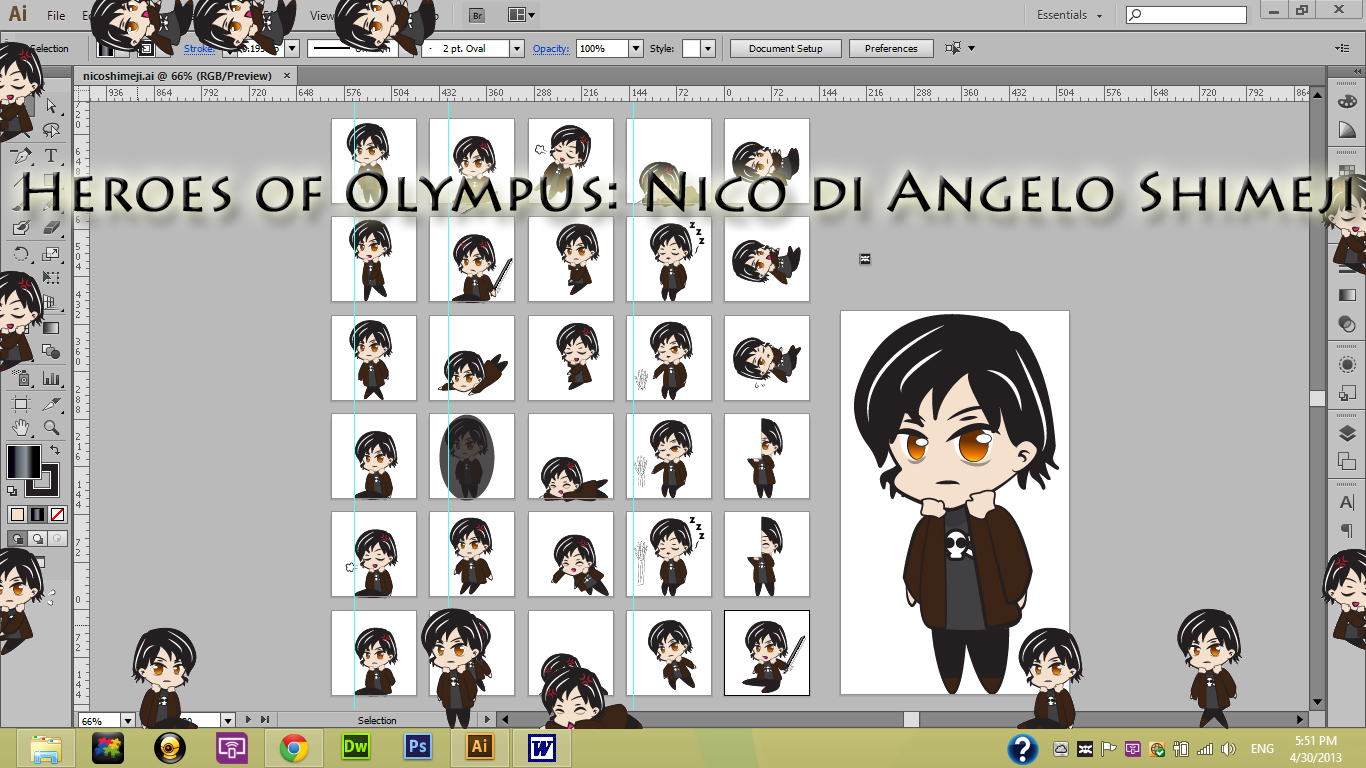This screenshot has height=768, width=1366.
Task: Swap fill and stroke colors
Action: [54, 451]
